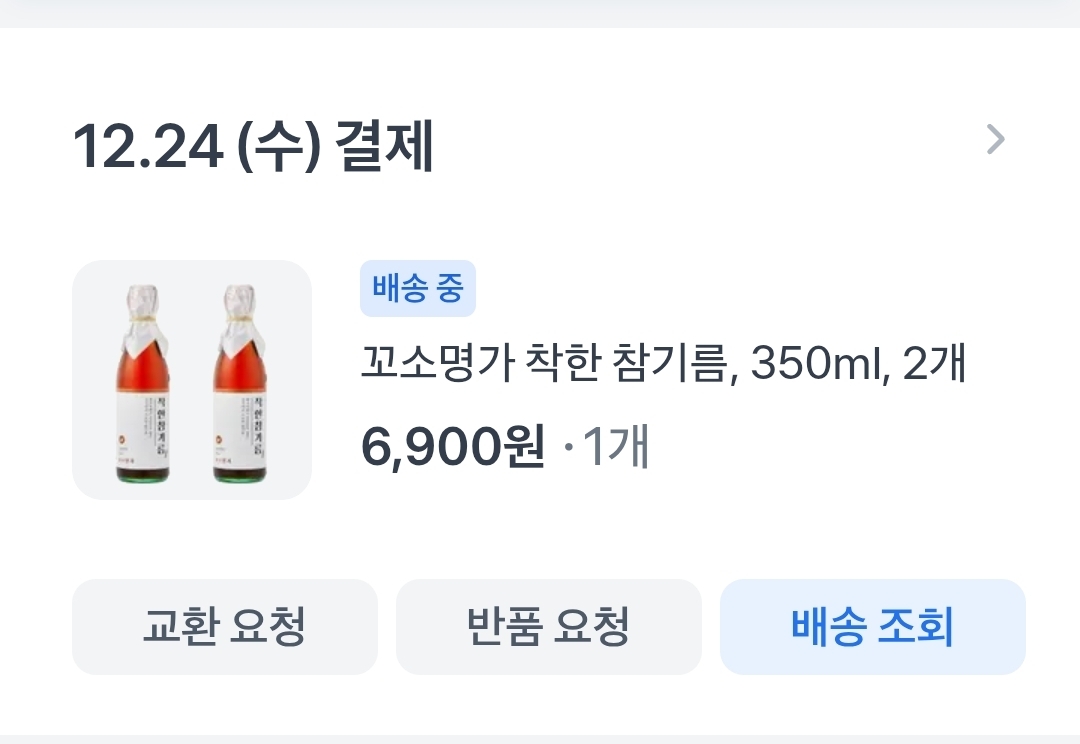Open order details via the right chevron arrow

coord(995,140)
